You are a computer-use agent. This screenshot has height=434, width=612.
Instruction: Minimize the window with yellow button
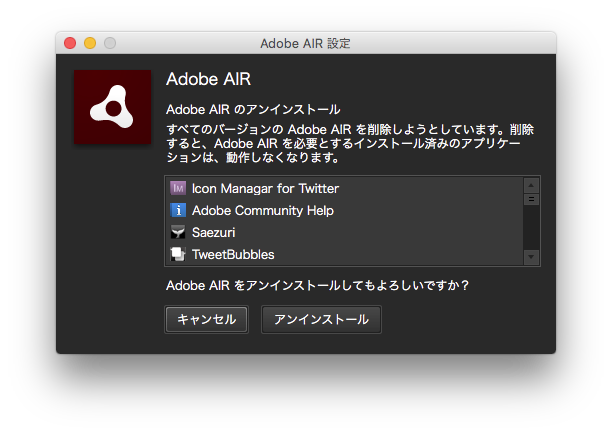[x=90, y=43]
